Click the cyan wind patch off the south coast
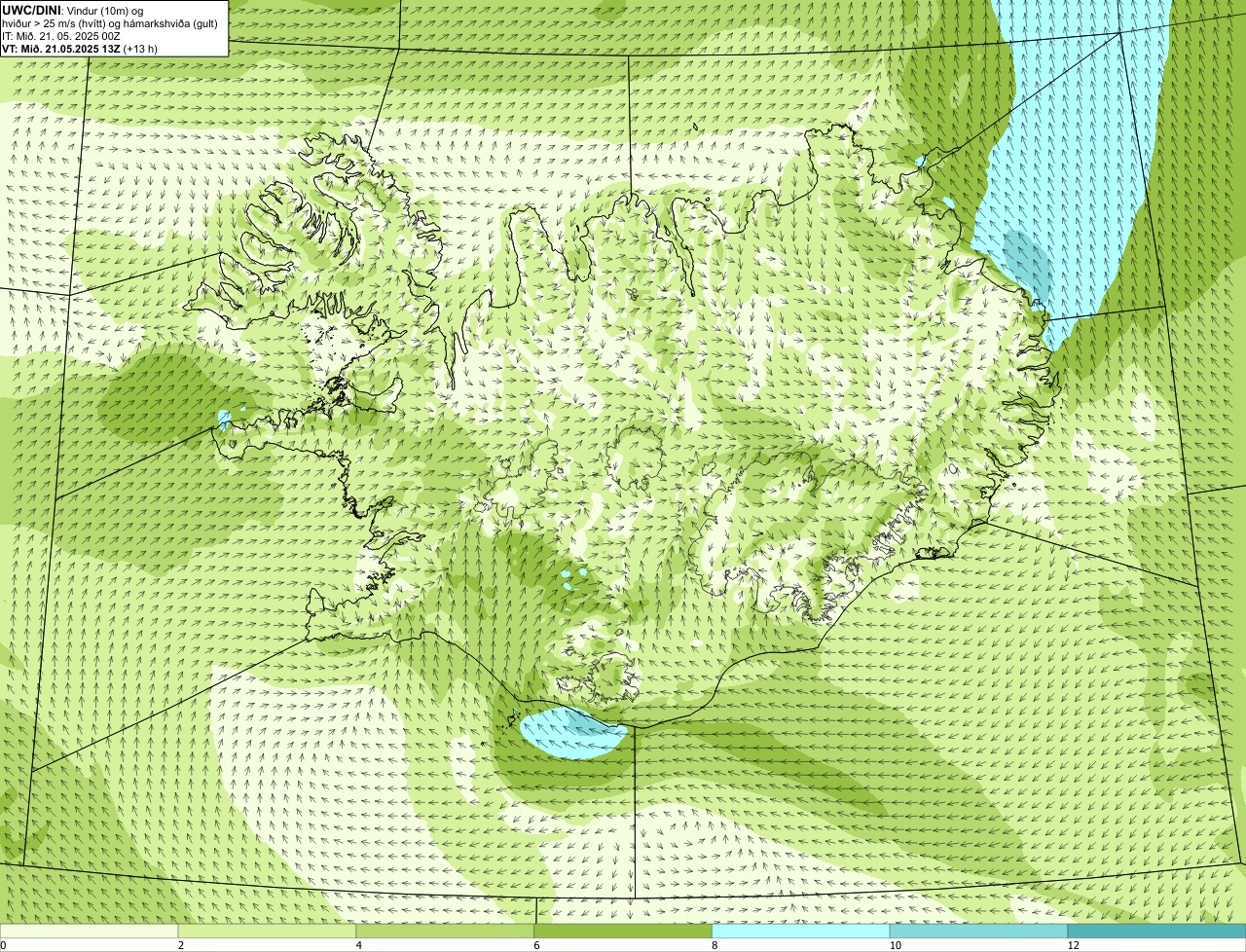 tap(572, 734)
